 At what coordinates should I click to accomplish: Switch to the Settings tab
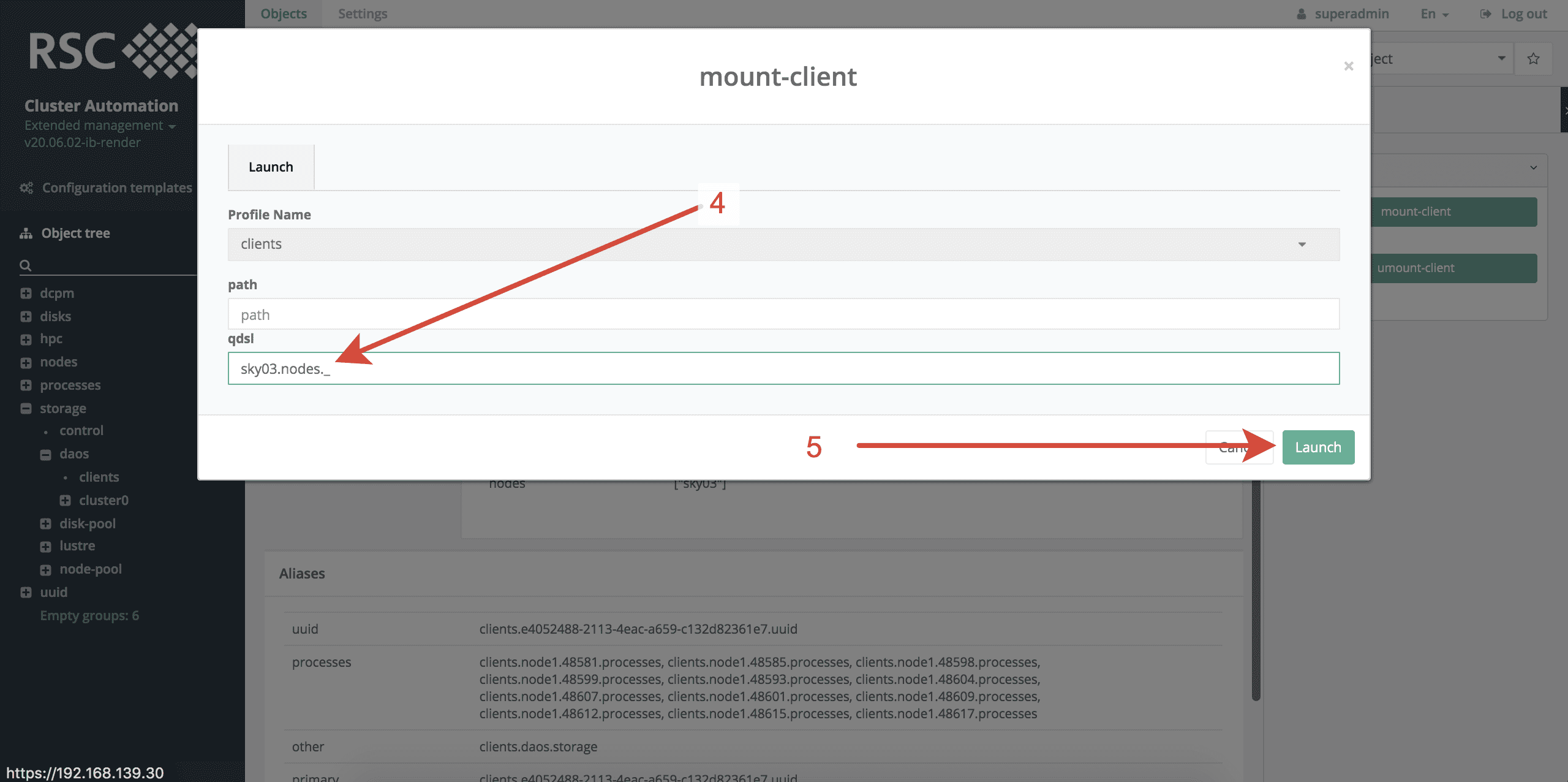[x=363, y=13]
